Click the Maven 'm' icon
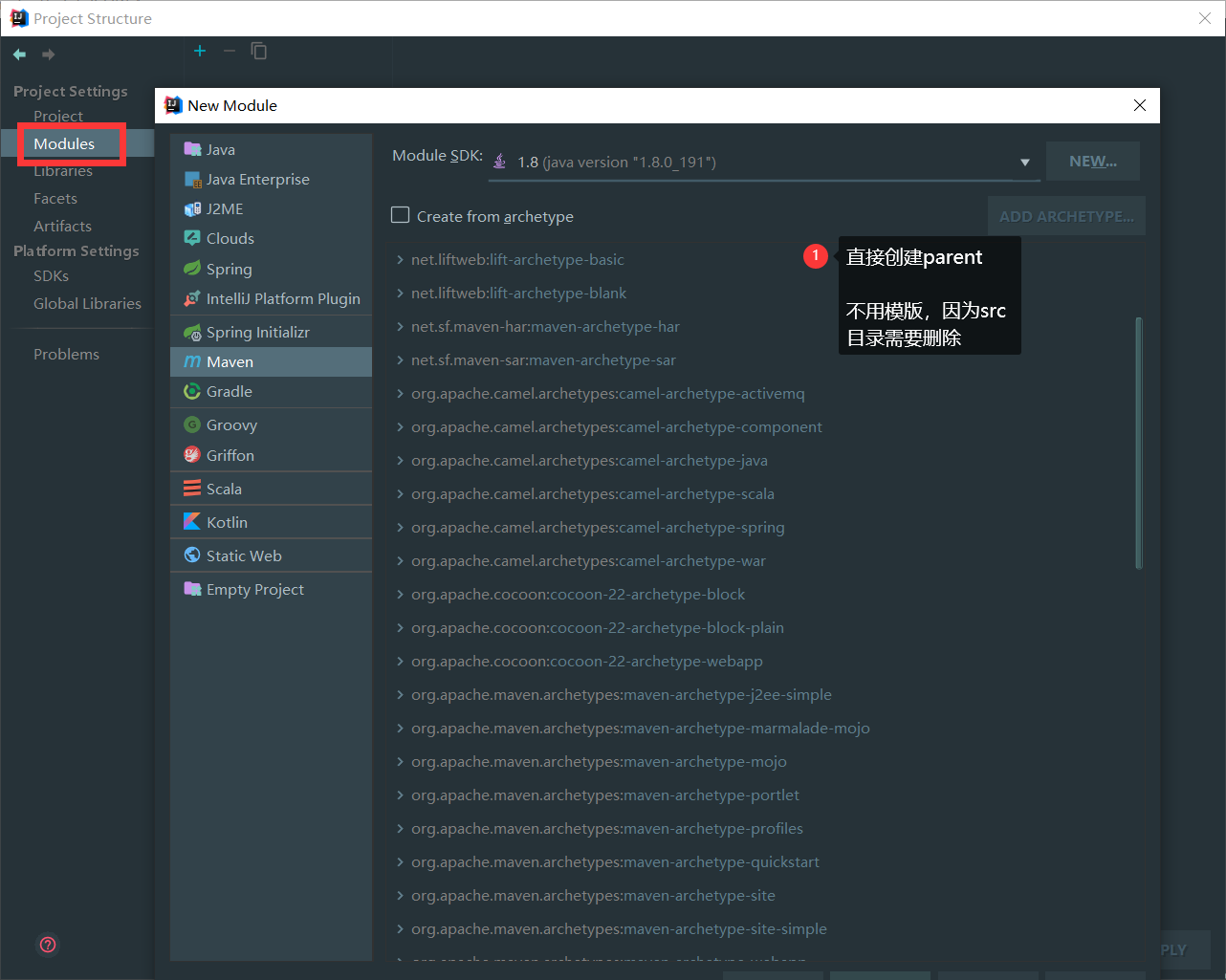 click(192, 361)
